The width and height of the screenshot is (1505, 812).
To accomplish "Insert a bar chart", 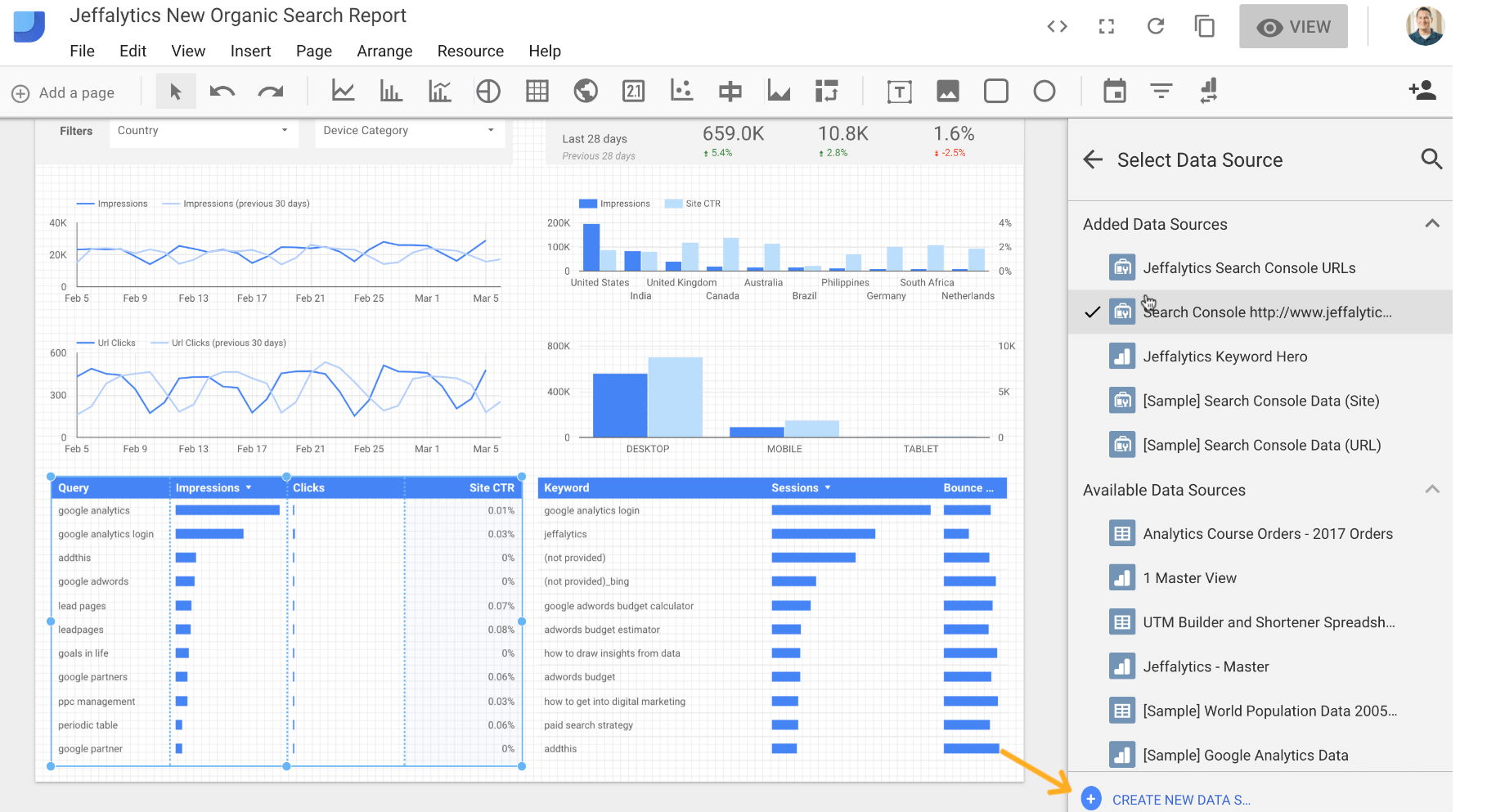I will click(x=391, y=91).
